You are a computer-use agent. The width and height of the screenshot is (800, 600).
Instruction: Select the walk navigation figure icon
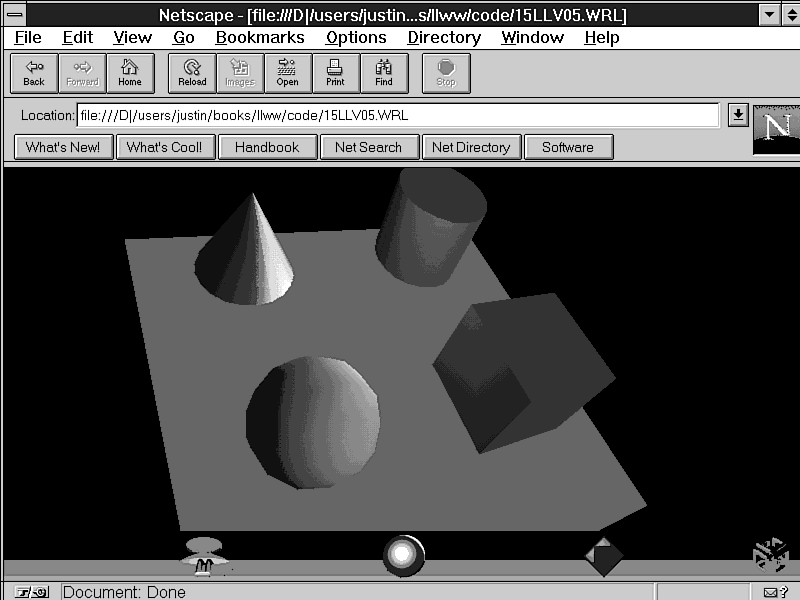coord(204,557)
